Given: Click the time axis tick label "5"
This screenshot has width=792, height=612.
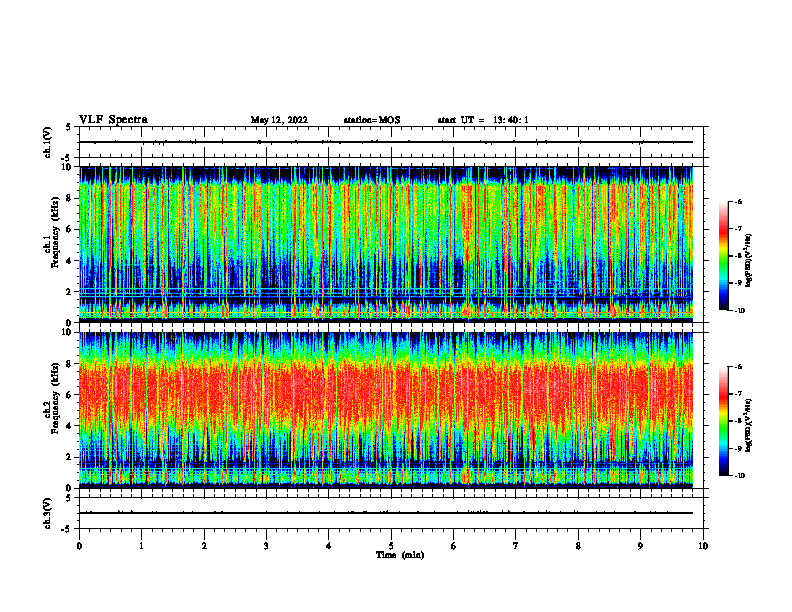Looking at the screenshot, I should (391, 546).
